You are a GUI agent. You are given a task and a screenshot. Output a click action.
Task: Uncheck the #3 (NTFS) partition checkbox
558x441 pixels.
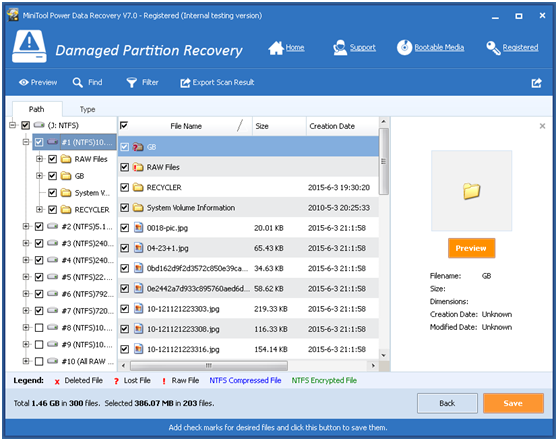39,243
